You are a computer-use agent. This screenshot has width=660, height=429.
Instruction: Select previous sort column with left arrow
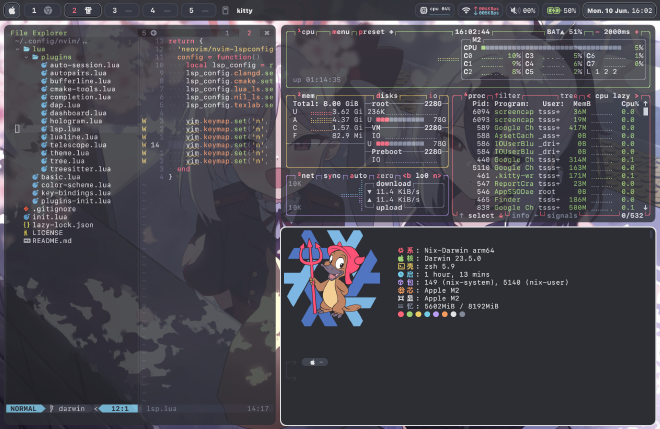pyautogui.click(x=588, y=96)
